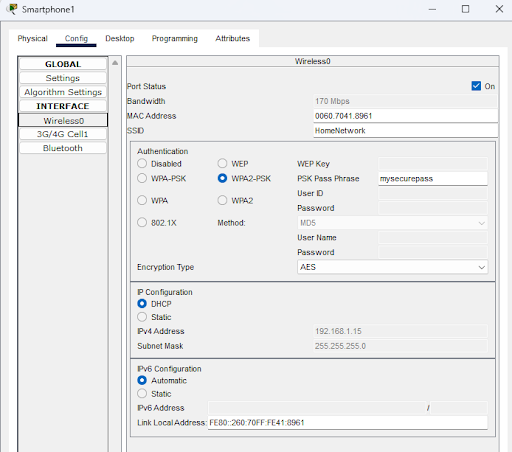Image resolution: width=512 pixels, height=452 pixels.
Task: Uncheck the Port Status On checkbox
Action: click(476, 86)
